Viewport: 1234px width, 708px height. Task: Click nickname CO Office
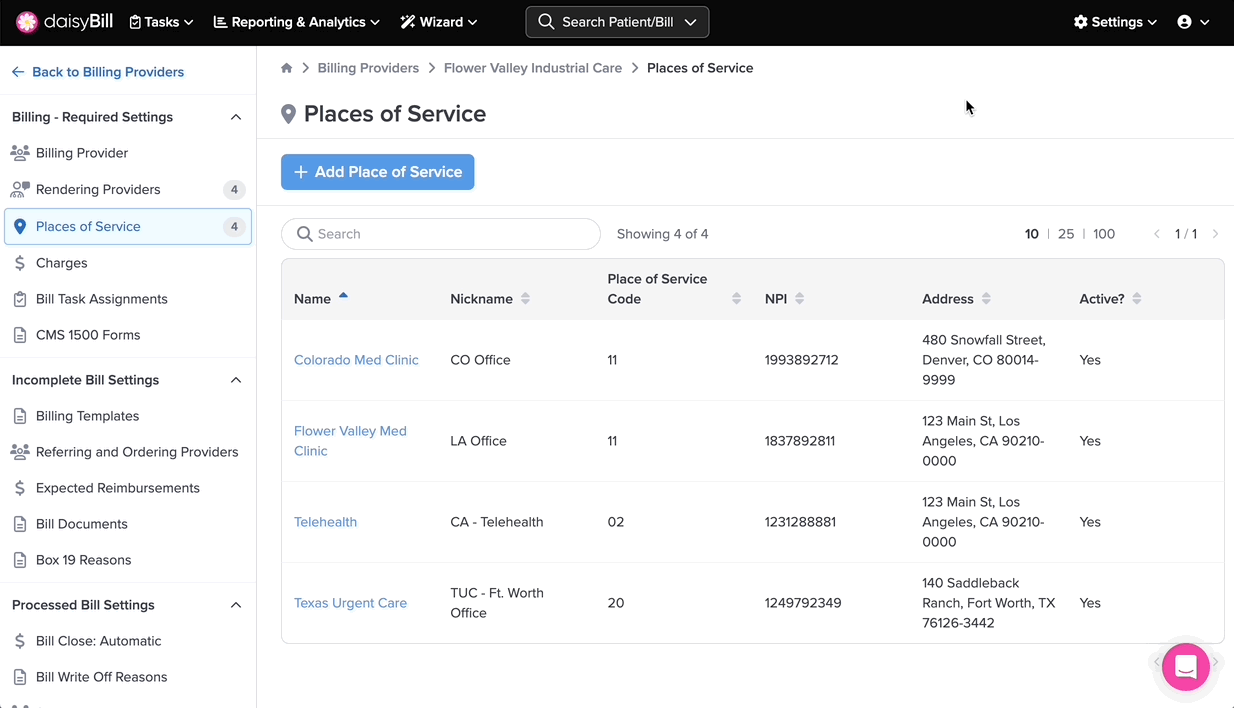coord(480,360)
